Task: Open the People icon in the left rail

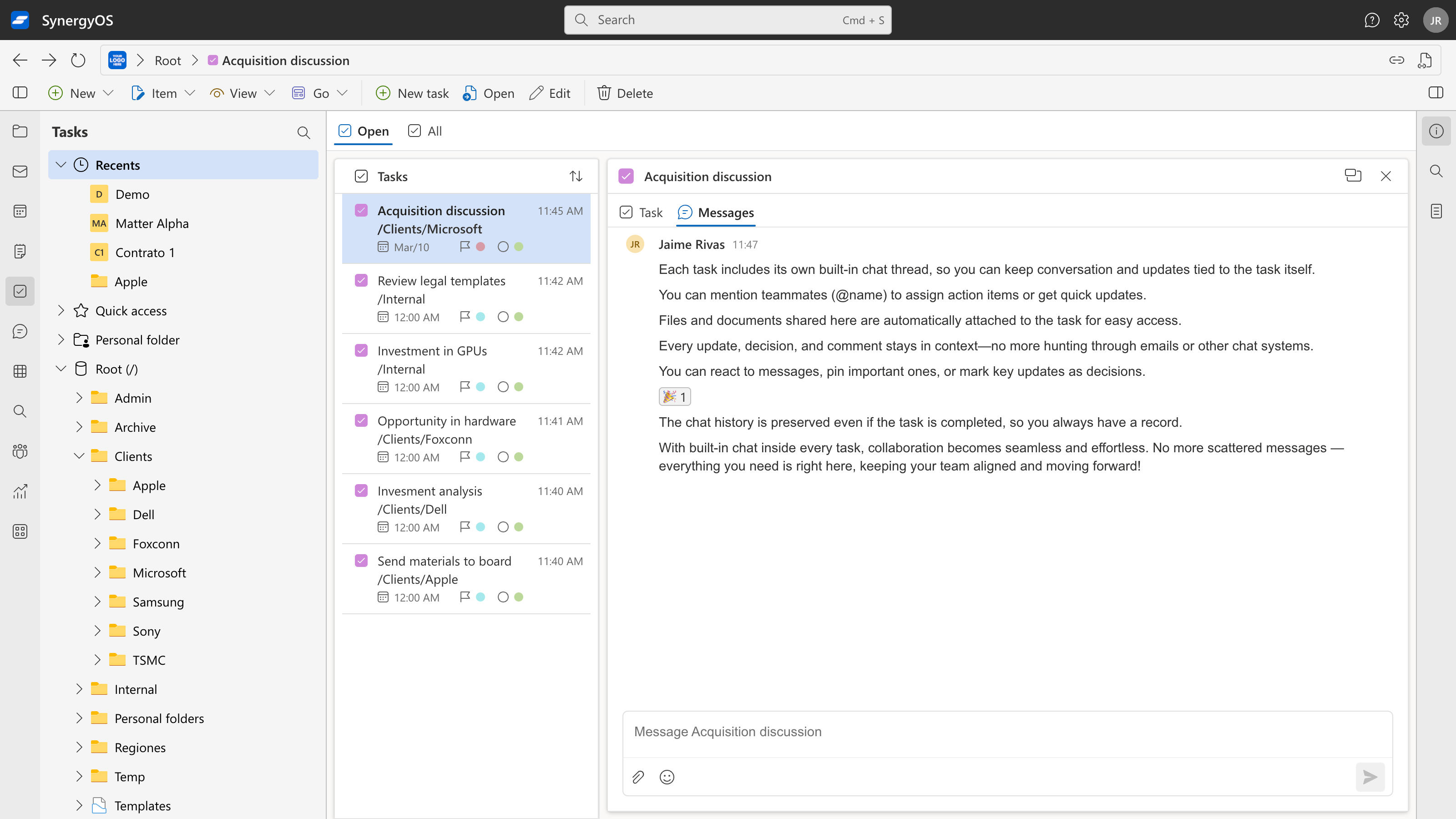Action: [20, 452]
